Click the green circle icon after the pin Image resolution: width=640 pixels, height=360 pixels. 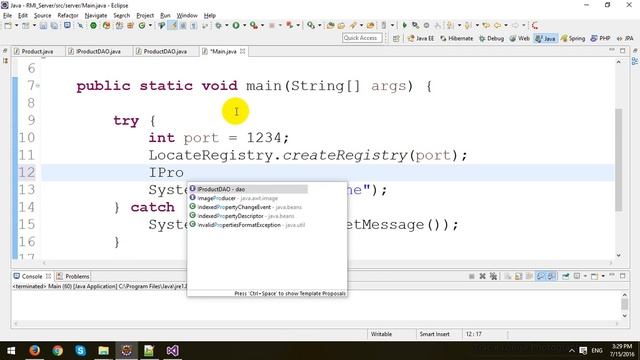(x=93, y=25)
